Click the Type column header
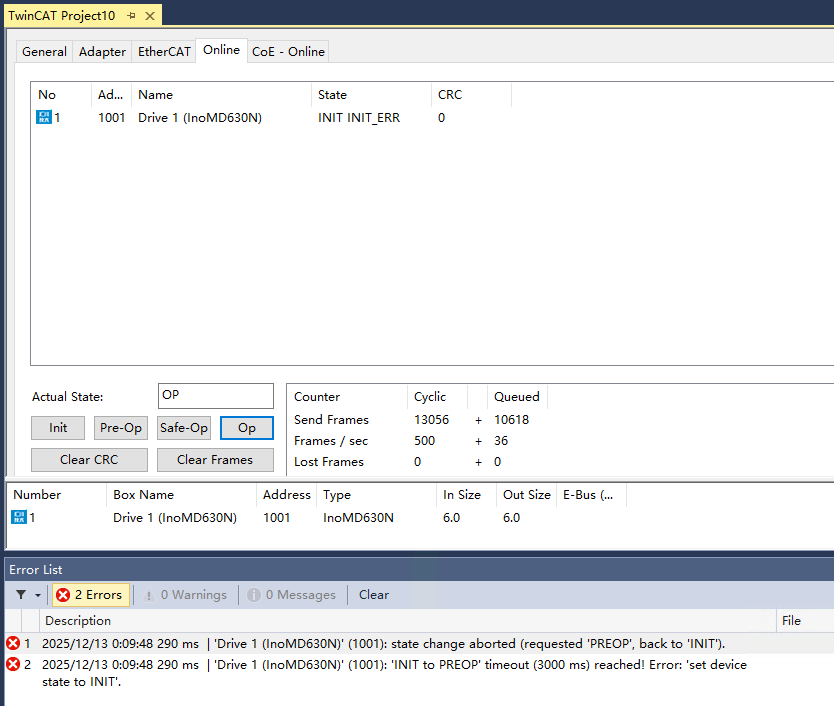834x706 pixels. [377, 495]
